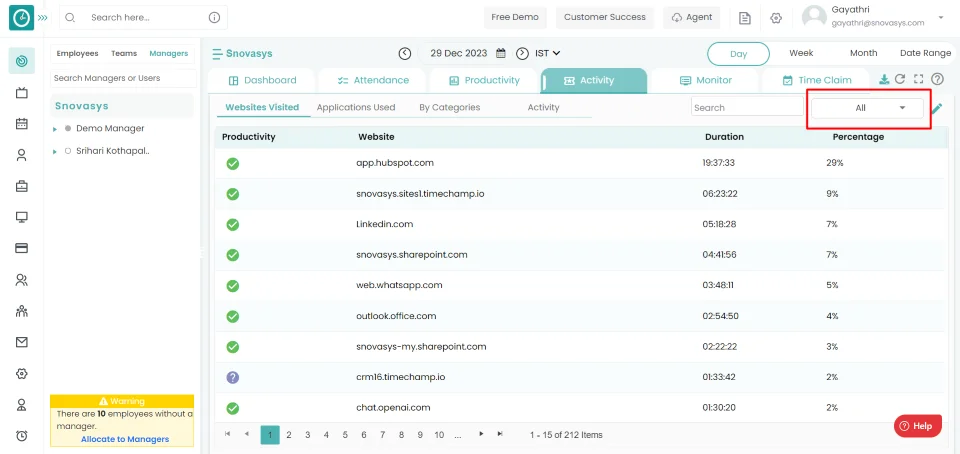Select the By Categories subtab
The image size is (960, 454).
(x=449, y=107)
